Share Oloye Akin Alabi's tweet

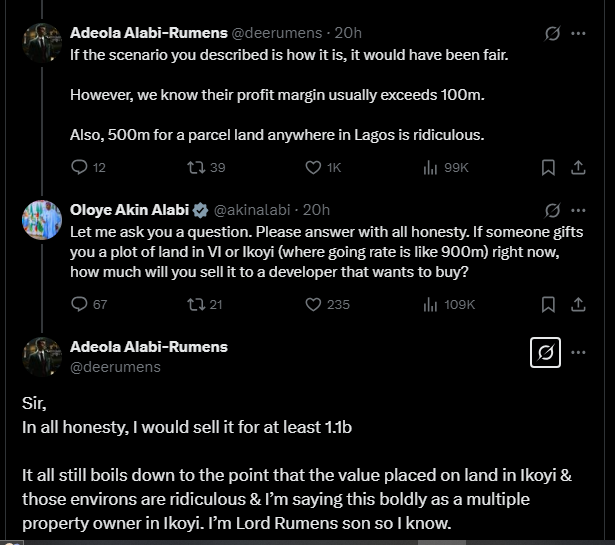[579, 304]
